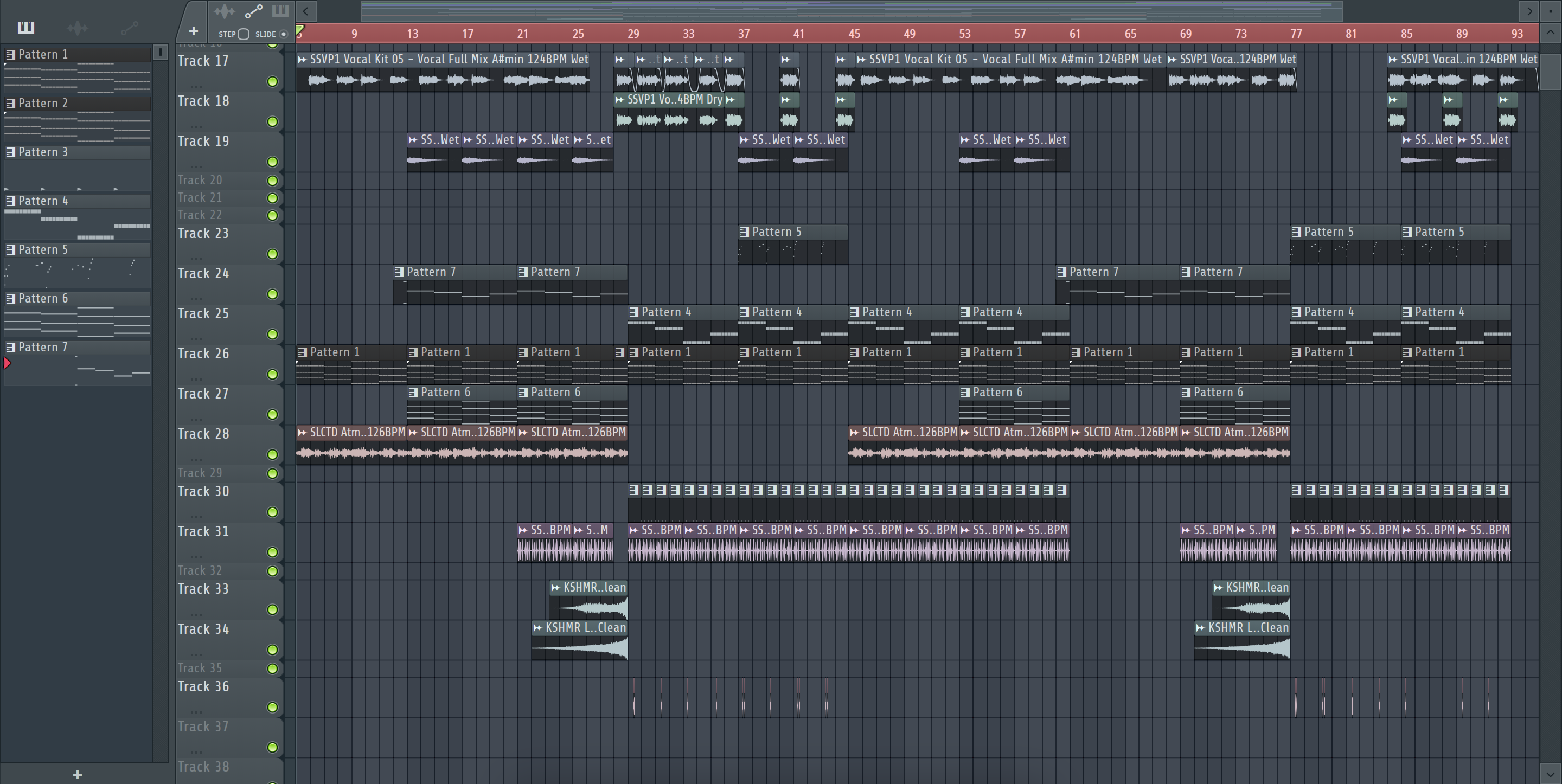Click the timeline scroll-right arrow
Image resolution: width=1562 pixels, height=784 pixels.
pos(1529,11)
